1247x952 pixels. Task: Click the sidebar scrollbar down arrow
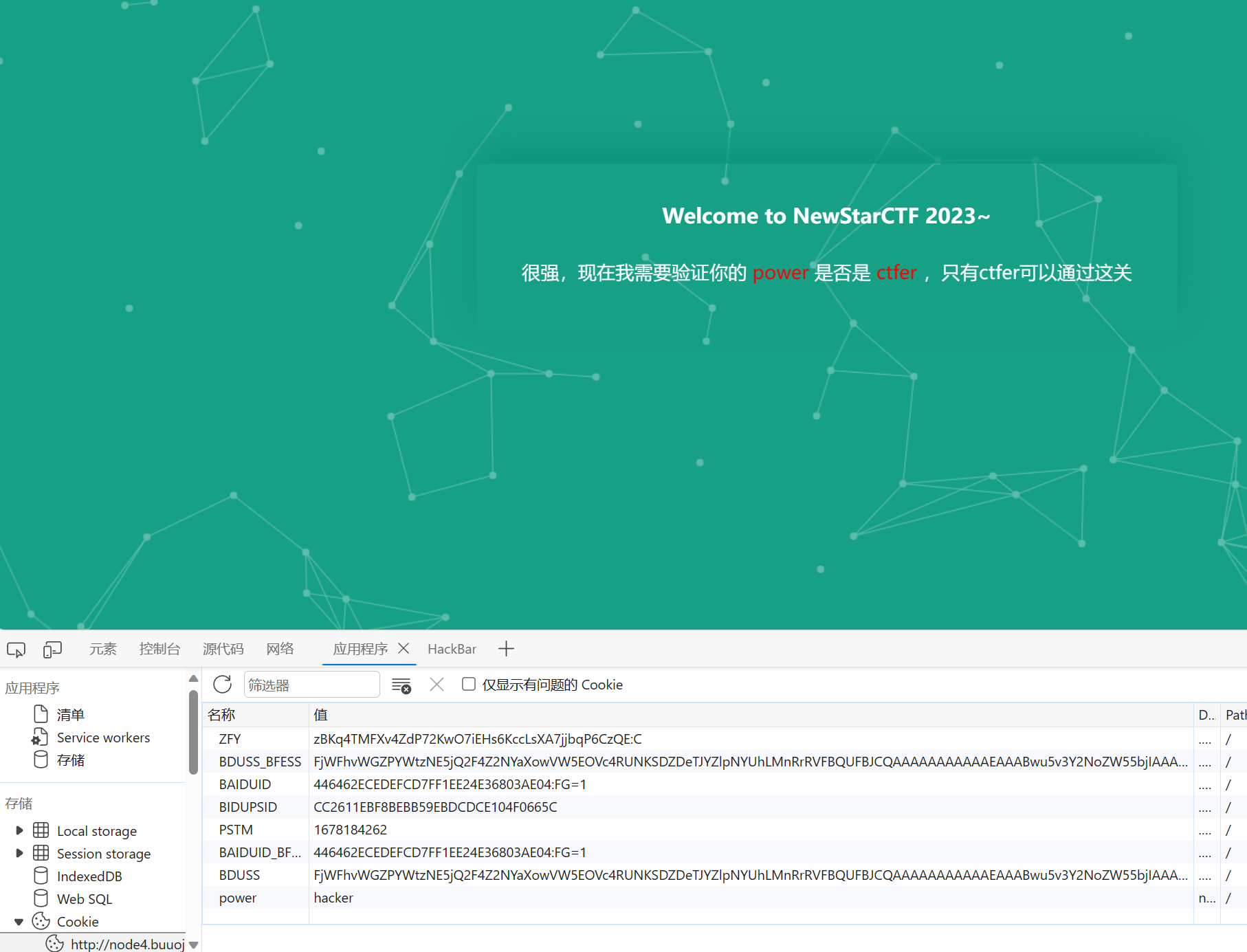(x=194, y=945)
